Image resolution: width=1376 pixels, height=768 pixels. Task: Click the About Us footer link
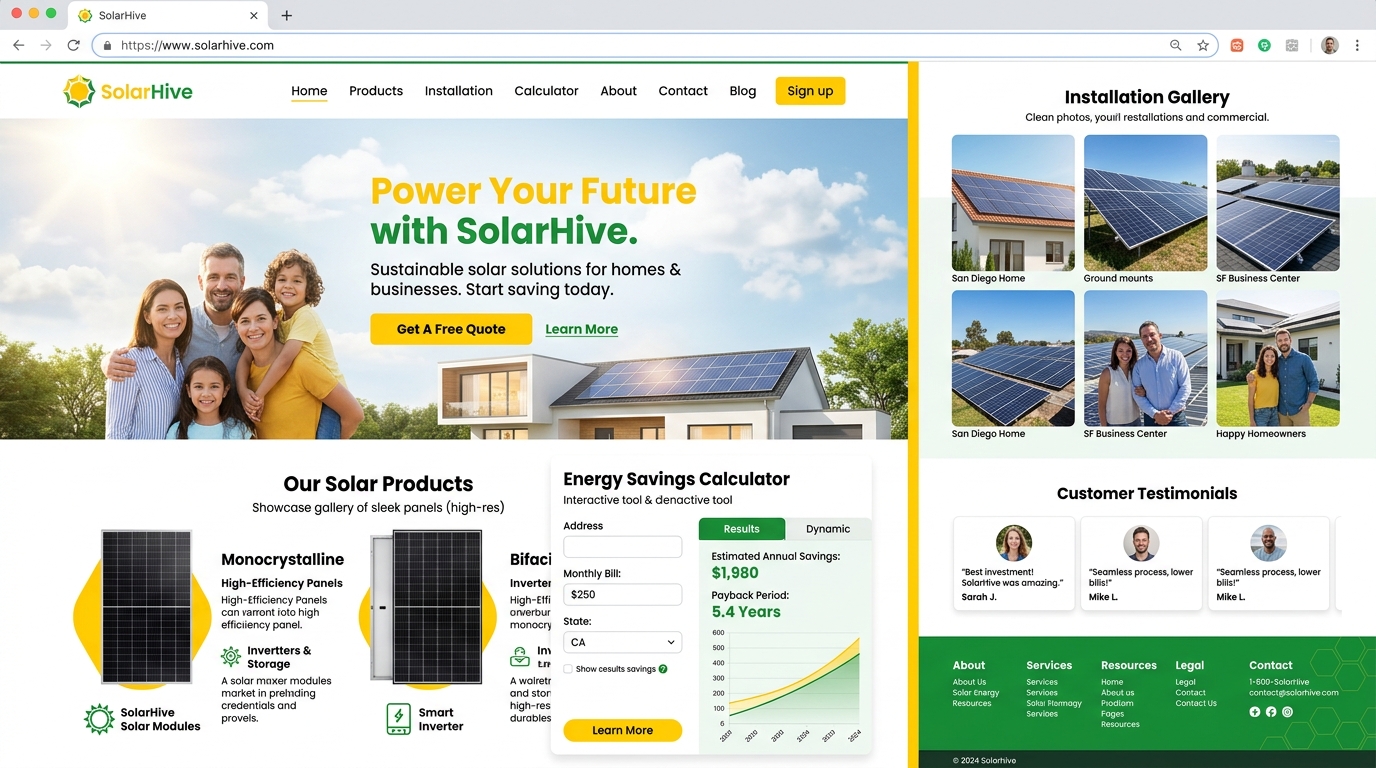969,682
